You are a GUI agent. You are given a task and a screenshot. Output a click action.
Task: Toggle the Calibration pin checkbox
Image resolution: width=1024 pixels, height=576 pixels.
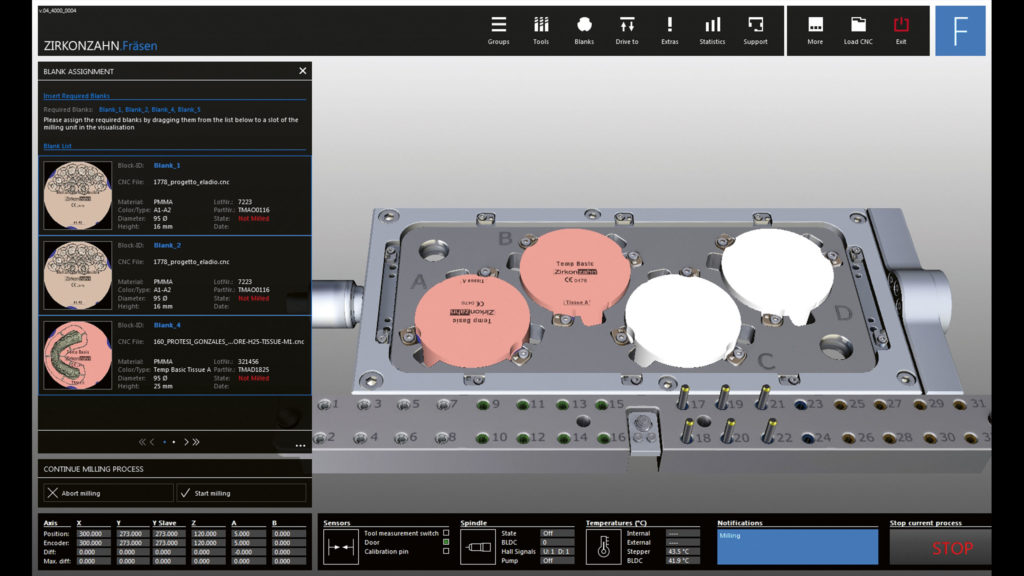coord(446,551)
